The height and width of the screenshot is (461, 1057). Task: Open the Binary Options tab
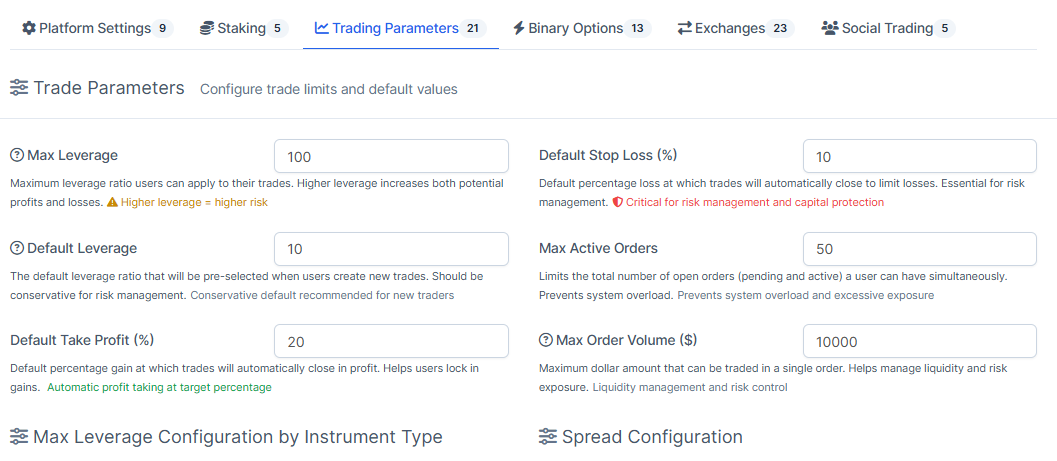point(580,28)
